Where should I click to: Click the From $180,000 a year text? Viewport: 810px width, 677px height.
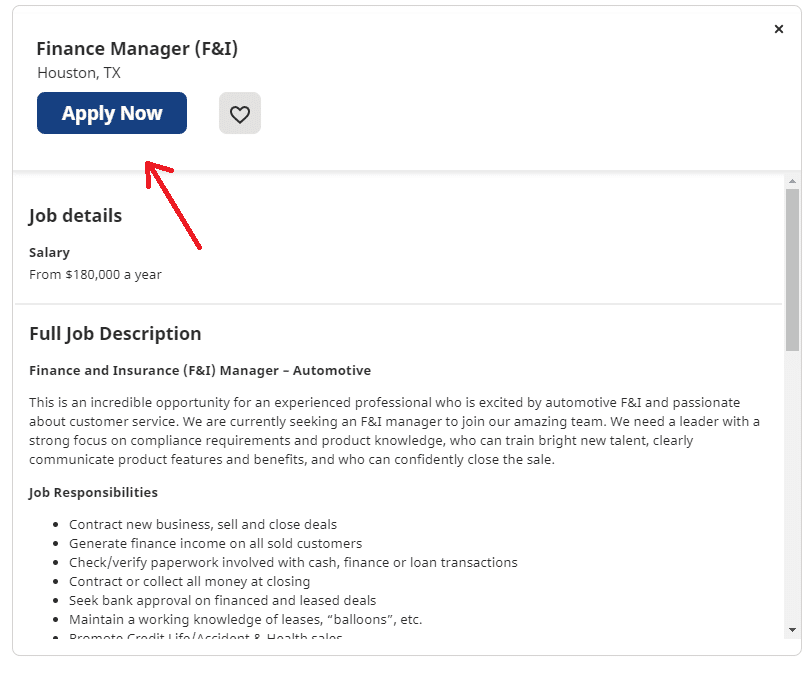pyautogui.click(x=95, y=274)
